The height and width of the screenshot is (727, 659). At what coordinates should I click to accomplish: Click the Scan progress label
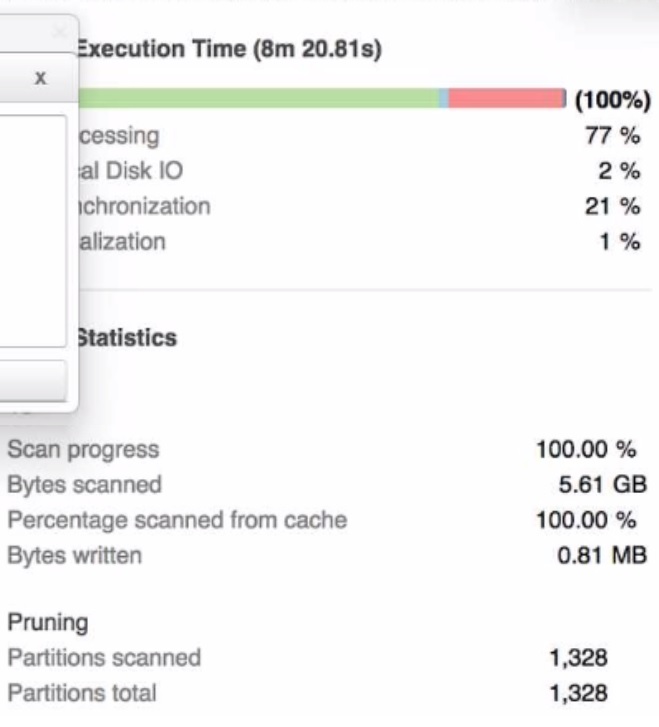coord(83,450)
